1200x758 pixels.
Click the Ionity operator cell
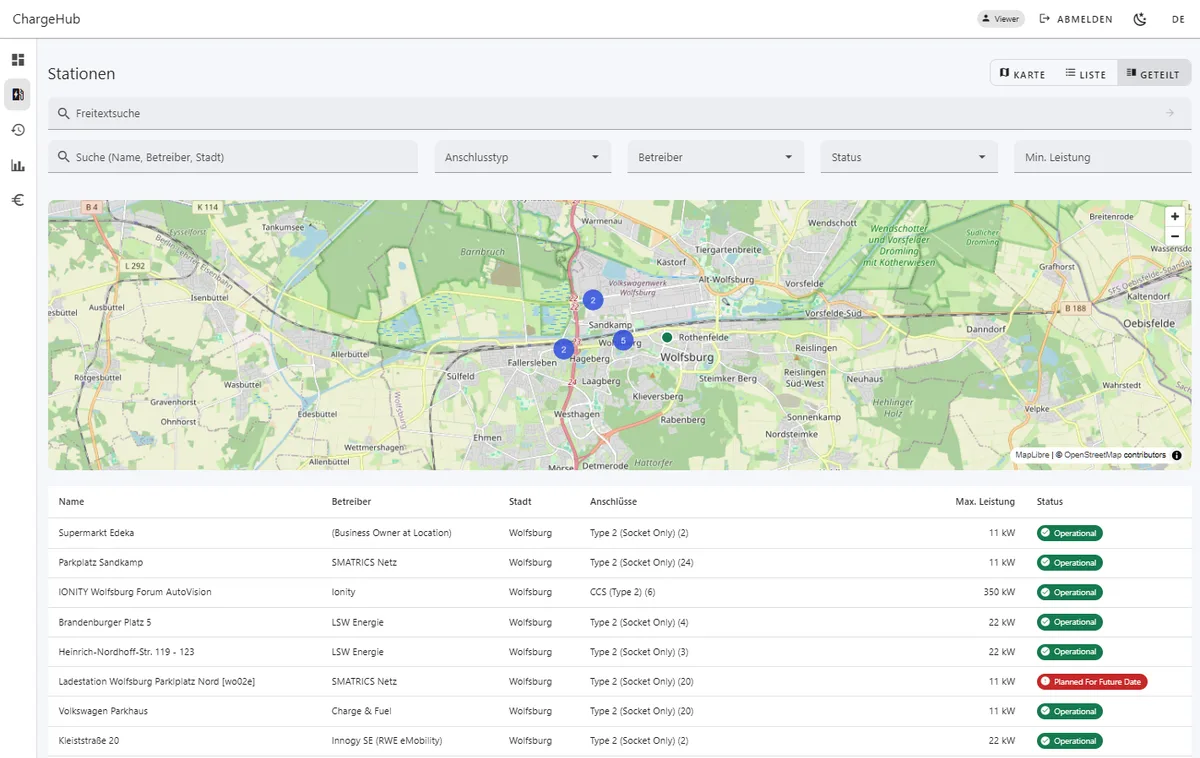point(343,592)
